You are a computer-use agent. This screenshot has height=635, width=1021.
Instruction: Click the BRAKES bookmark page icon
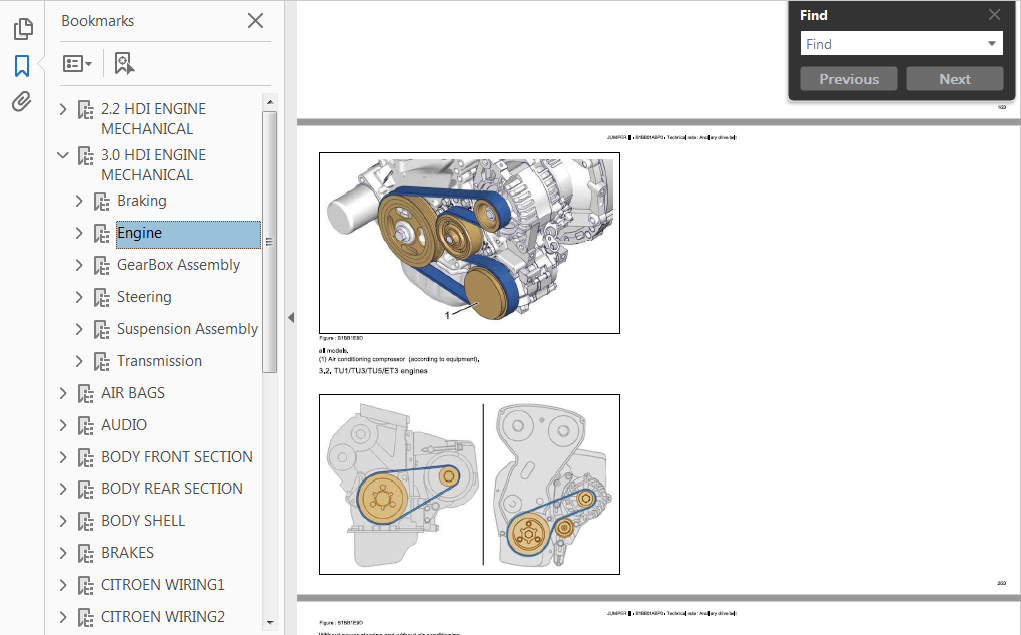point(85,554)
